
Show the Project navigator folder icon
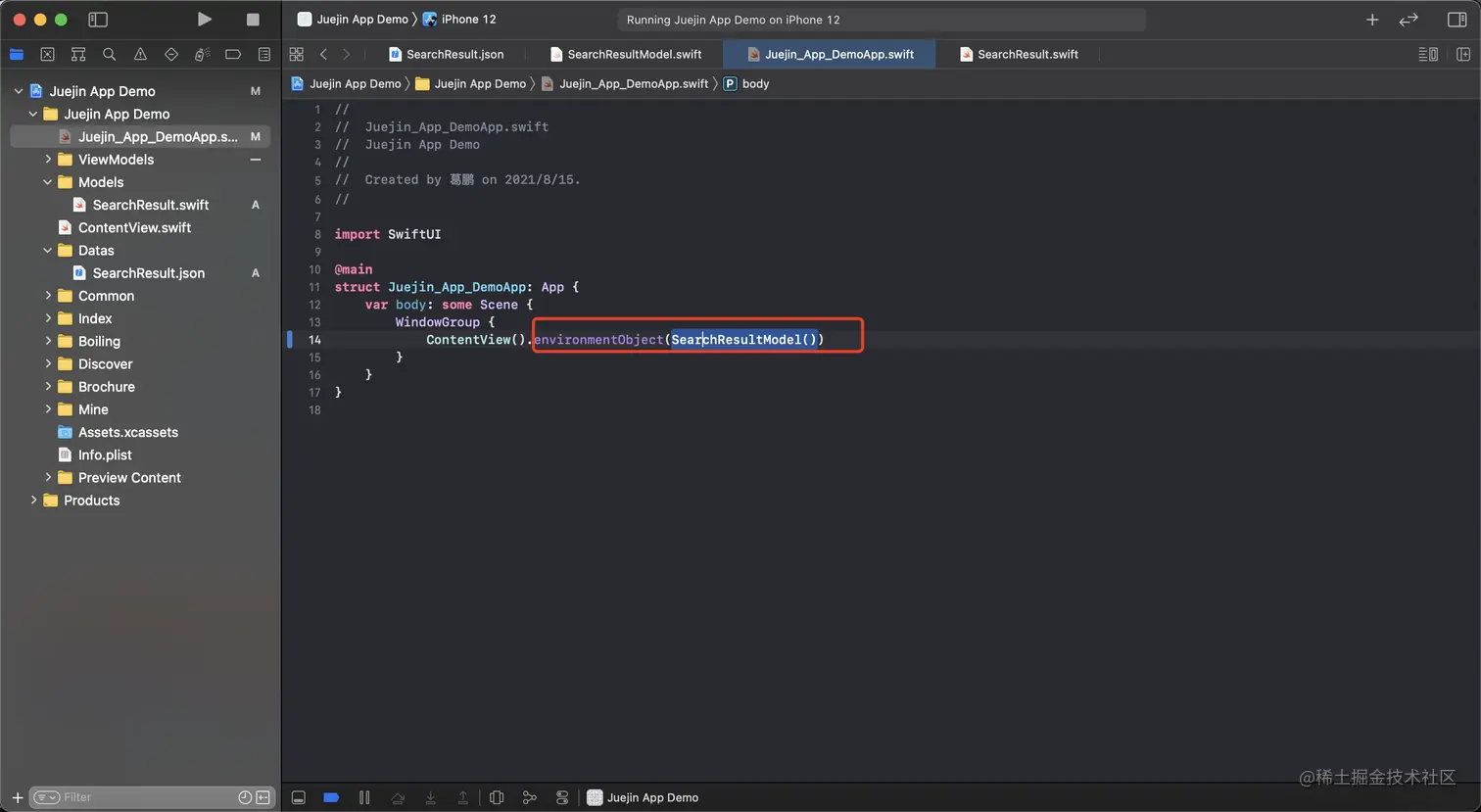[x=17, y=55]
